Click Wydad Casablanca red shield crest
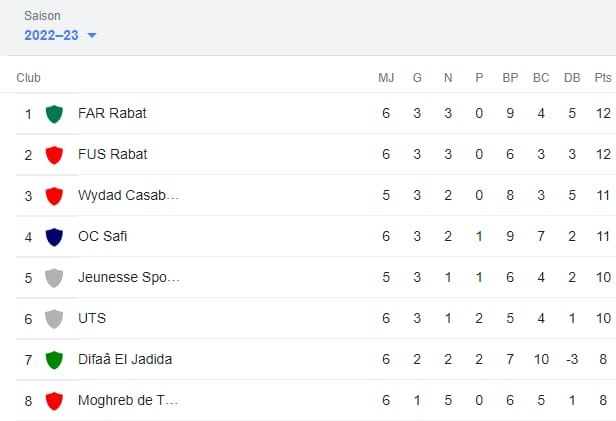 (x=54, y=196)
